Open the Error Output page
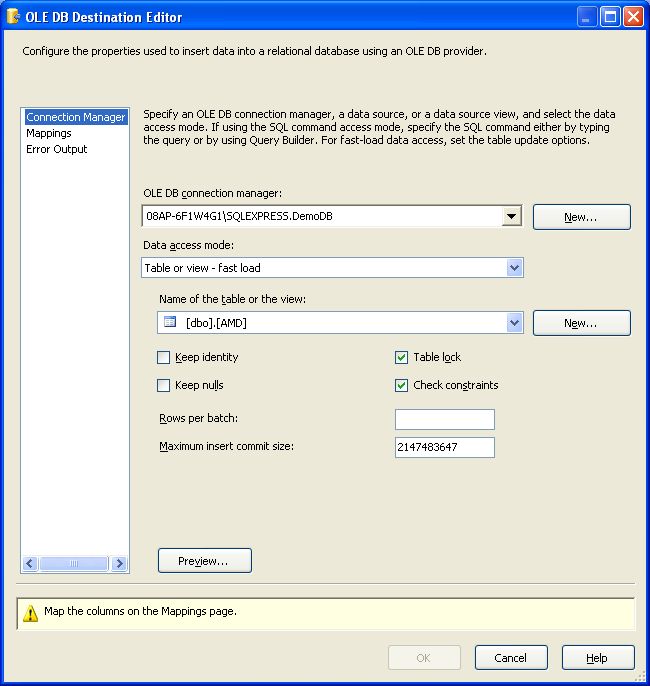The width and height of the screenshot is (650, 686). point(57,149)
